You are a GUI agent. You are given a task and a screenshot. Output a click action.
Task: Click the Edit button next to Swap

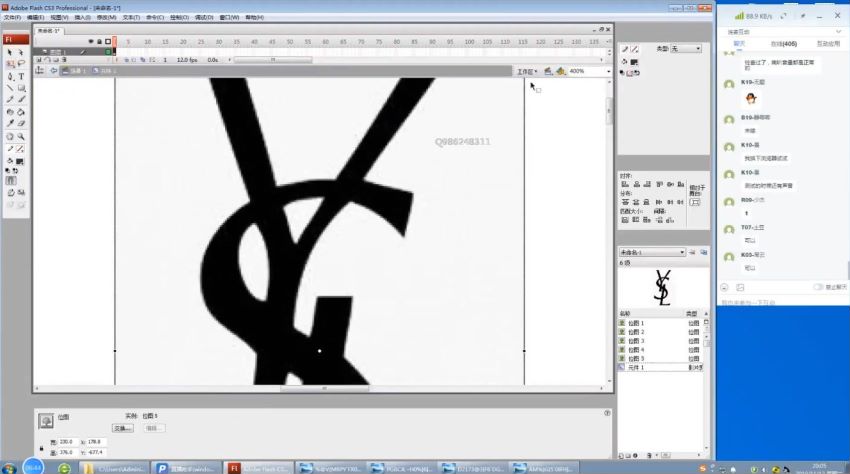click(154, 428)
